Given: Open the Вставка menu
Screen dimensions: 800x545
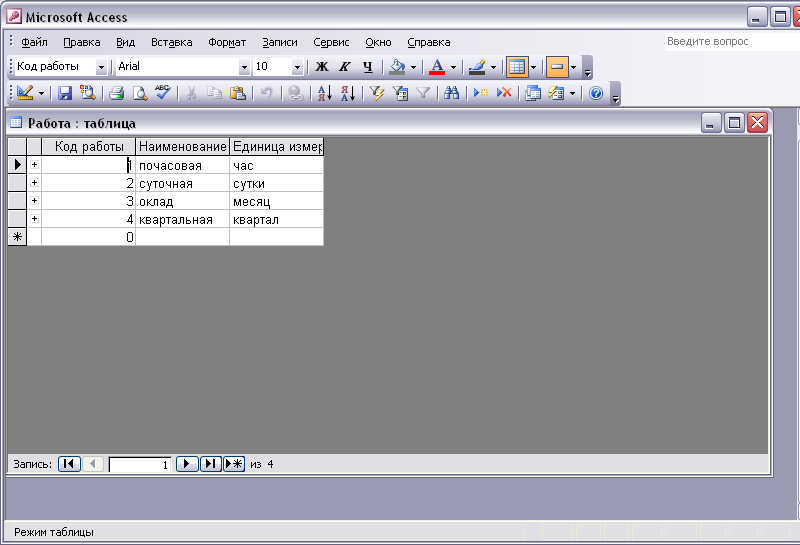Looking at the screenshot, I should (171, 42).
